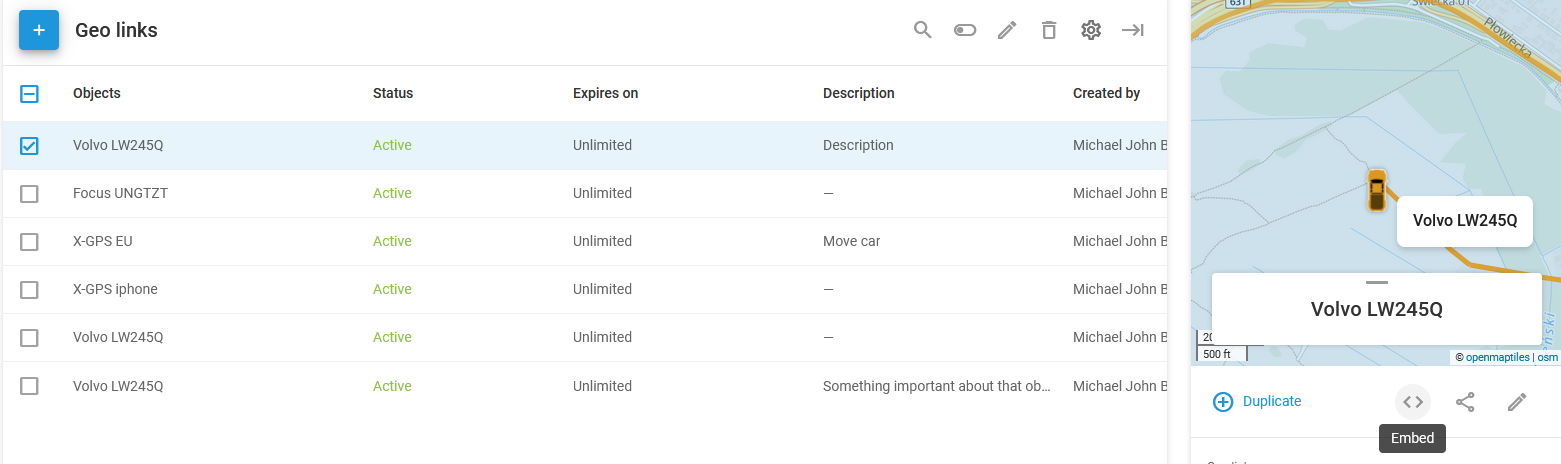1561x464 pixels.
Task: Uncheck the first Volvo LW245Q row
Action: click(x=29, y=146)
